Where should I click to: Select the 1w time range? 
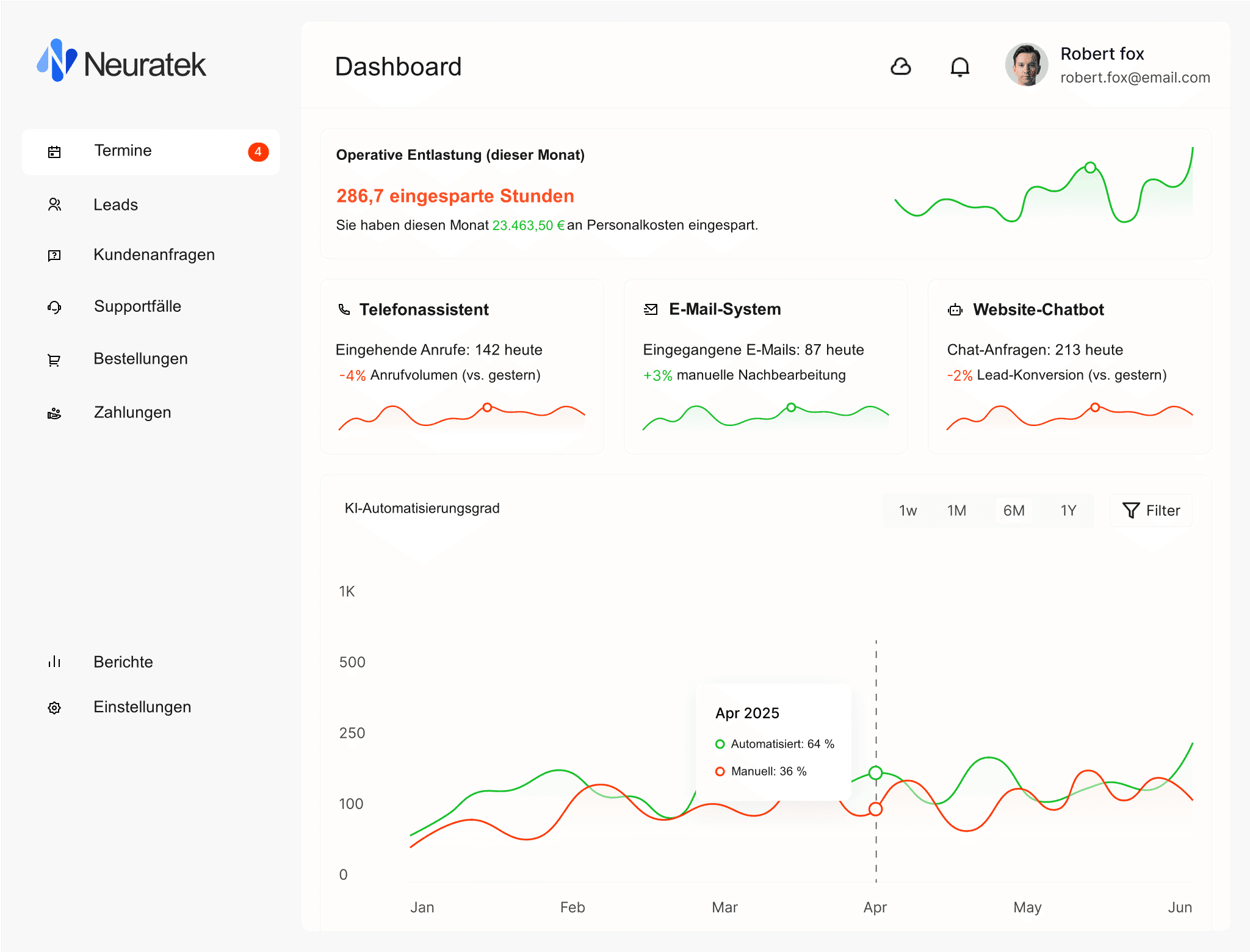908,511
